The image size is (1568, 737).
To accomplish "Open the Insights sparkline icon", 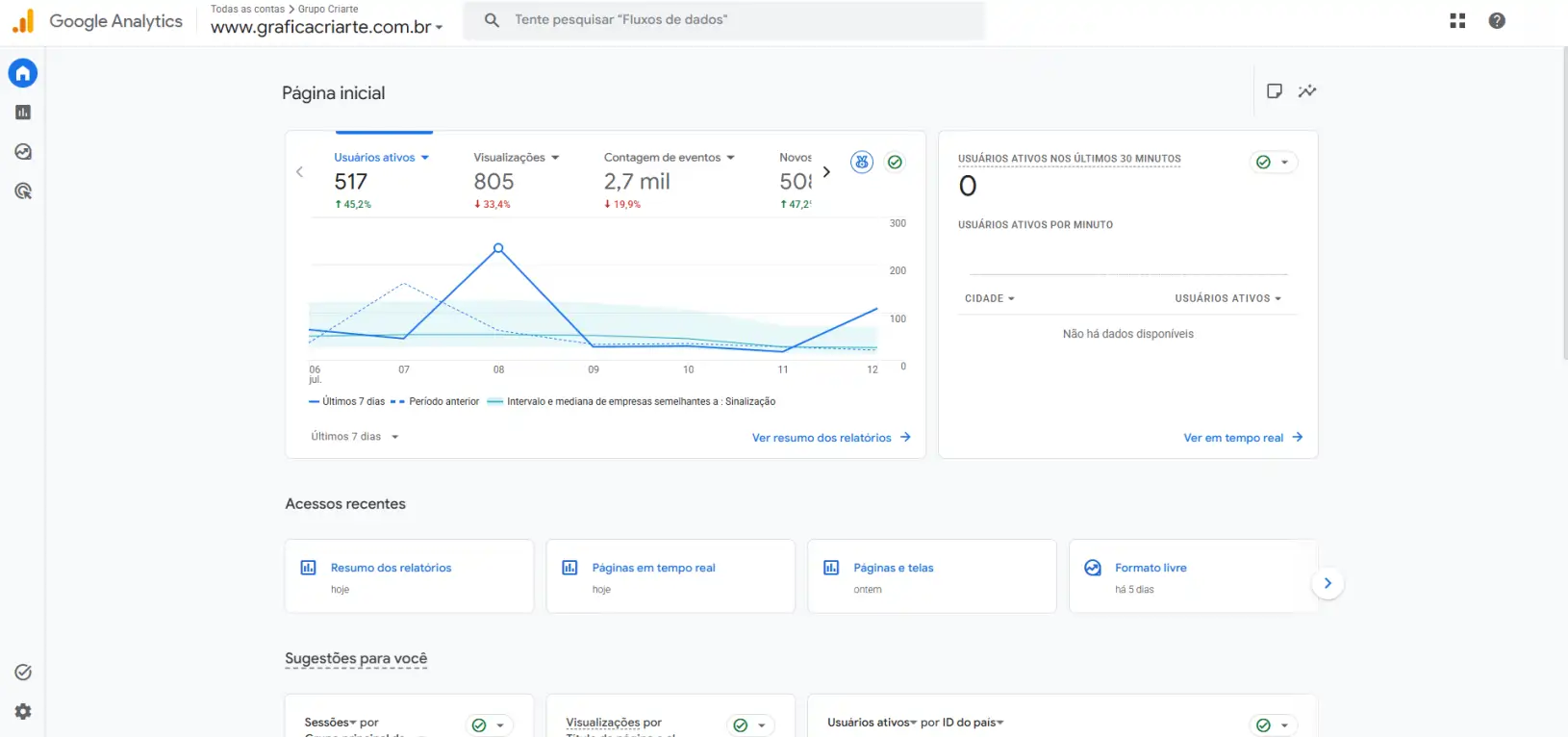I will pyautogui.click(x=1307, y=91).
